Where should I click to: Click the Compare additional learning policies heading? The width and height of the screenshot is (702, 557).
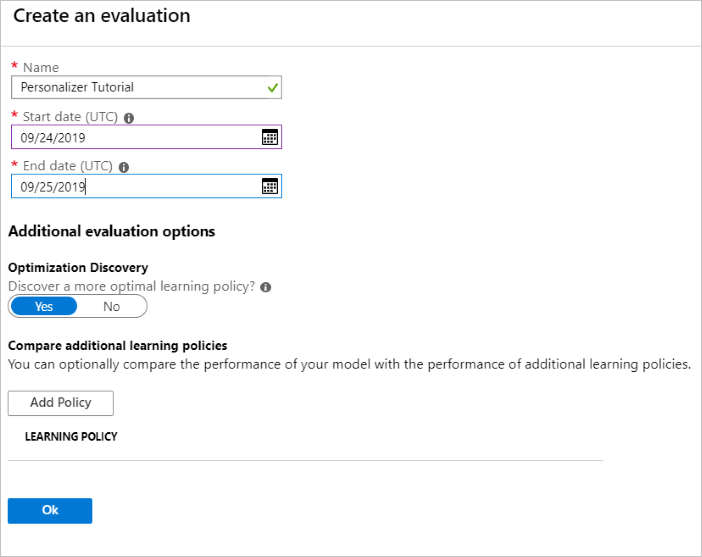click(x=118, y=346)
